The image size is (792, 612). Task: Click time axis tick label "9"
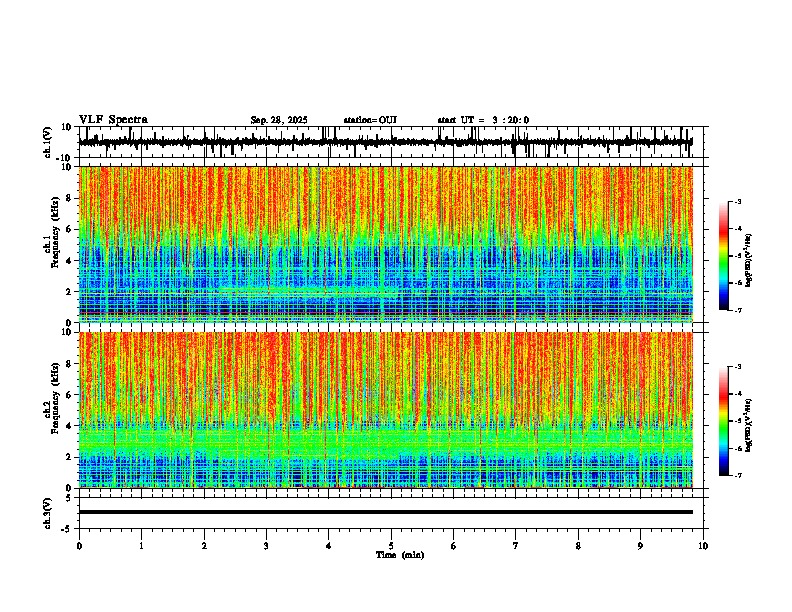coord(640,546)
